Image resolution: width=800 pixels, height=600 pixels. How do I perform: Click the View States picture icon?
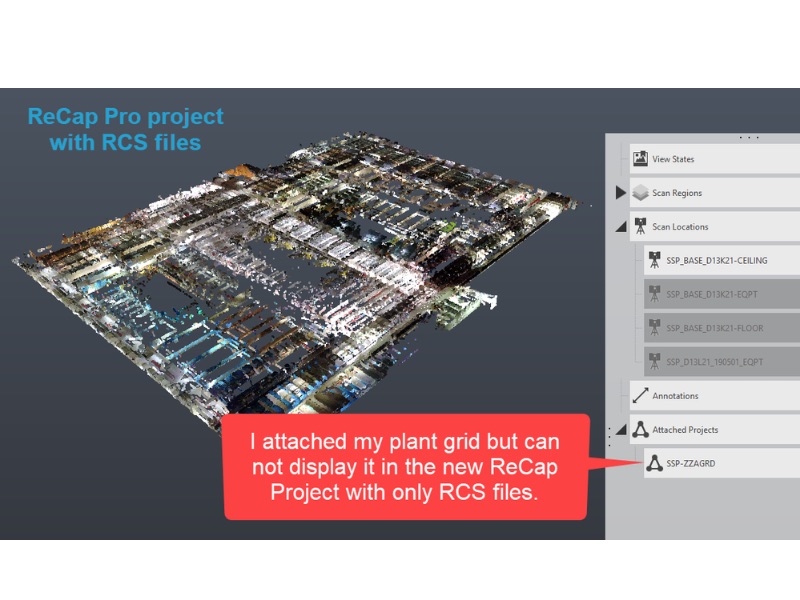pyautogui.click(x=640, y=159)
